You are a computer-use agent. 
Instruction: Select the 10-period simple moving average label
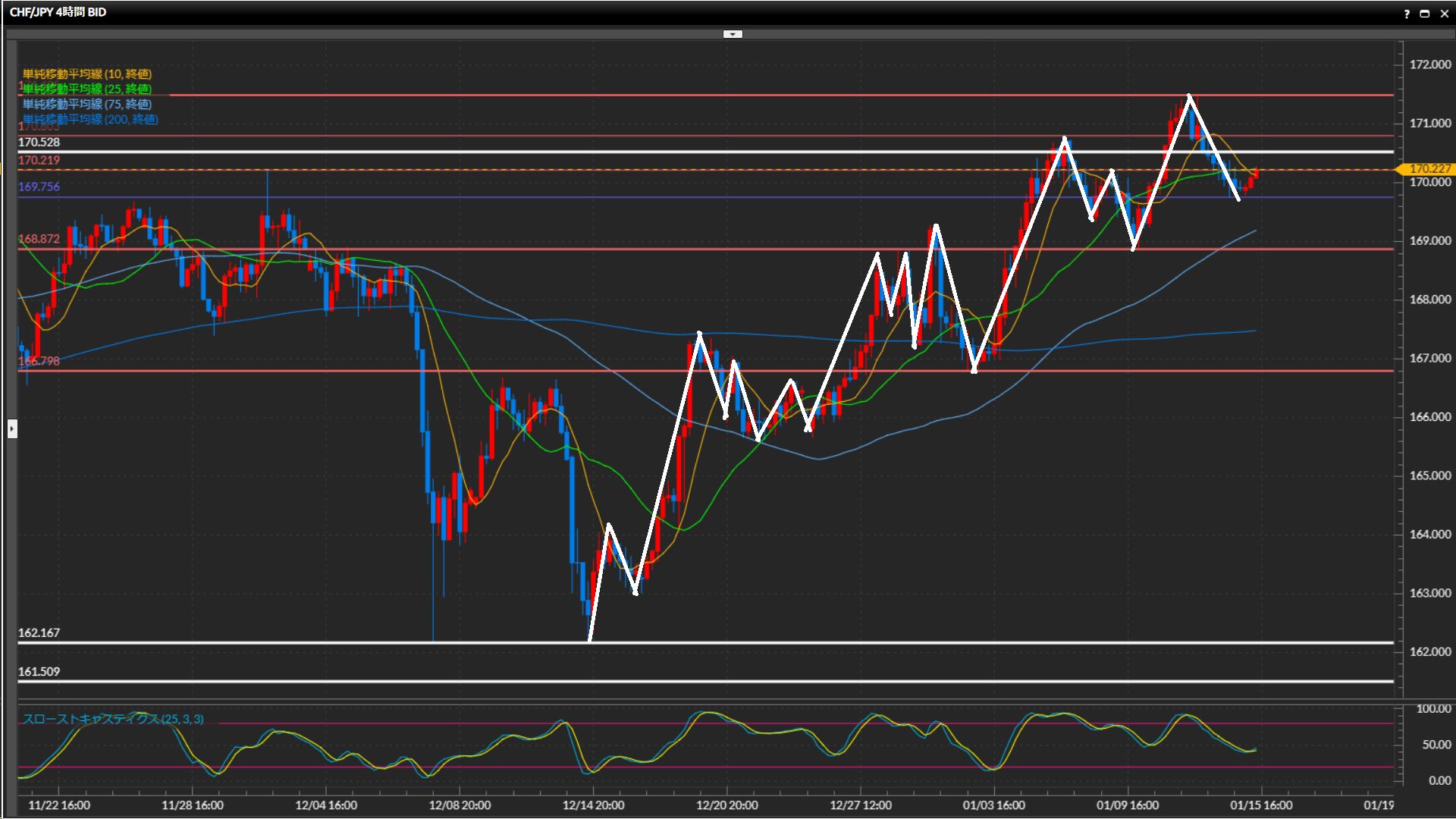pos(87,74)
